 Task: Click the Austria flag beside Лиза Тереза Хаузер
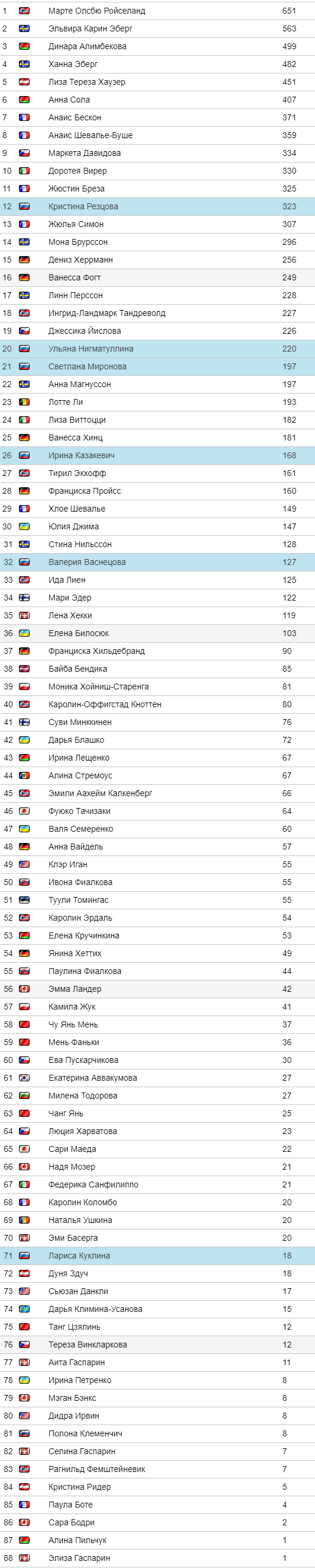(24, 82)
